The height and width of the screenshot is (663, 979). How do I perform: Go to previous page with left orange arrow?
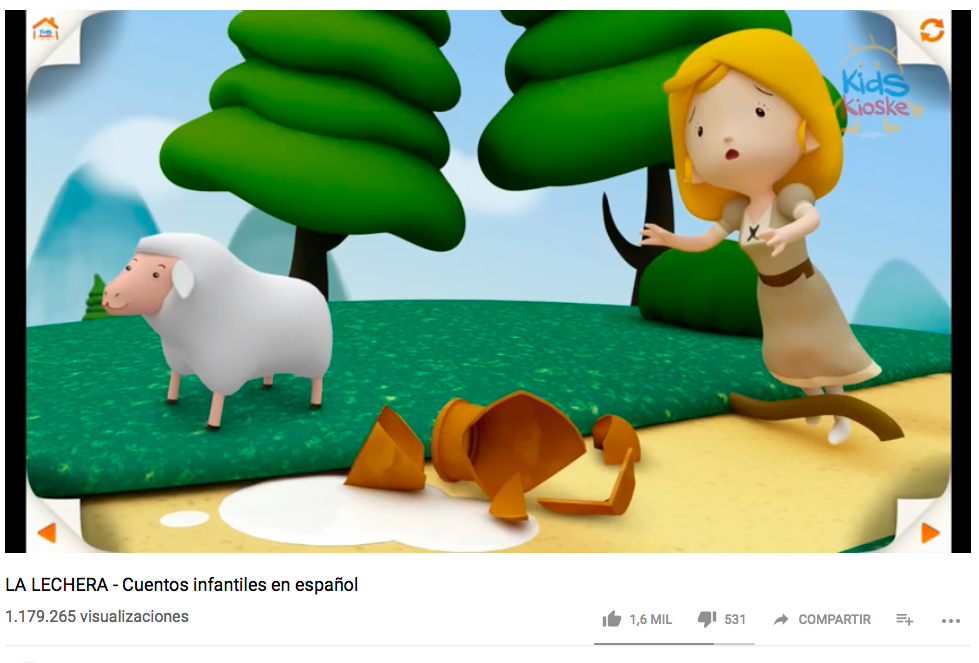(x=47, y=533)
